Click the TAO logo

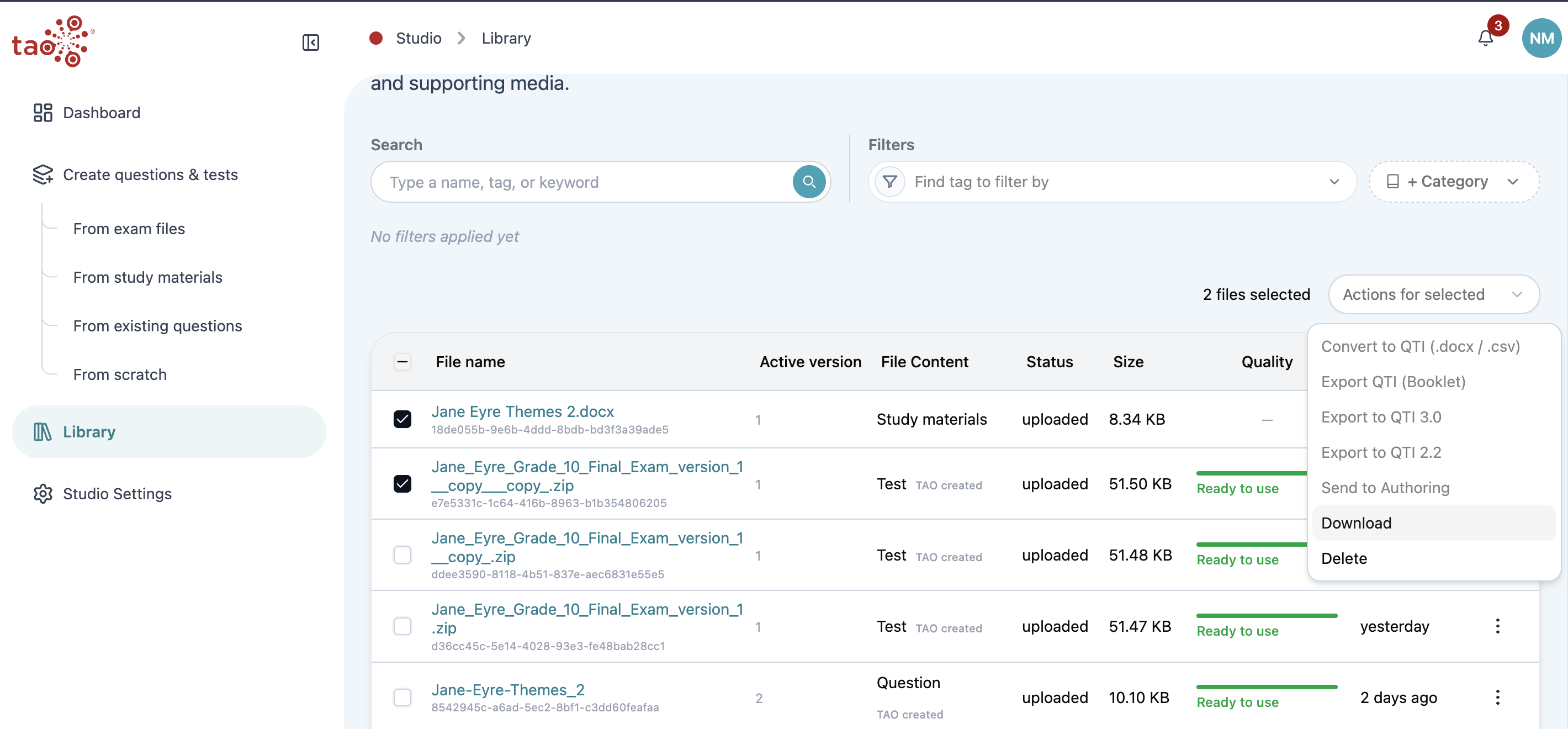pyautogui.click(x=54, y=41)
